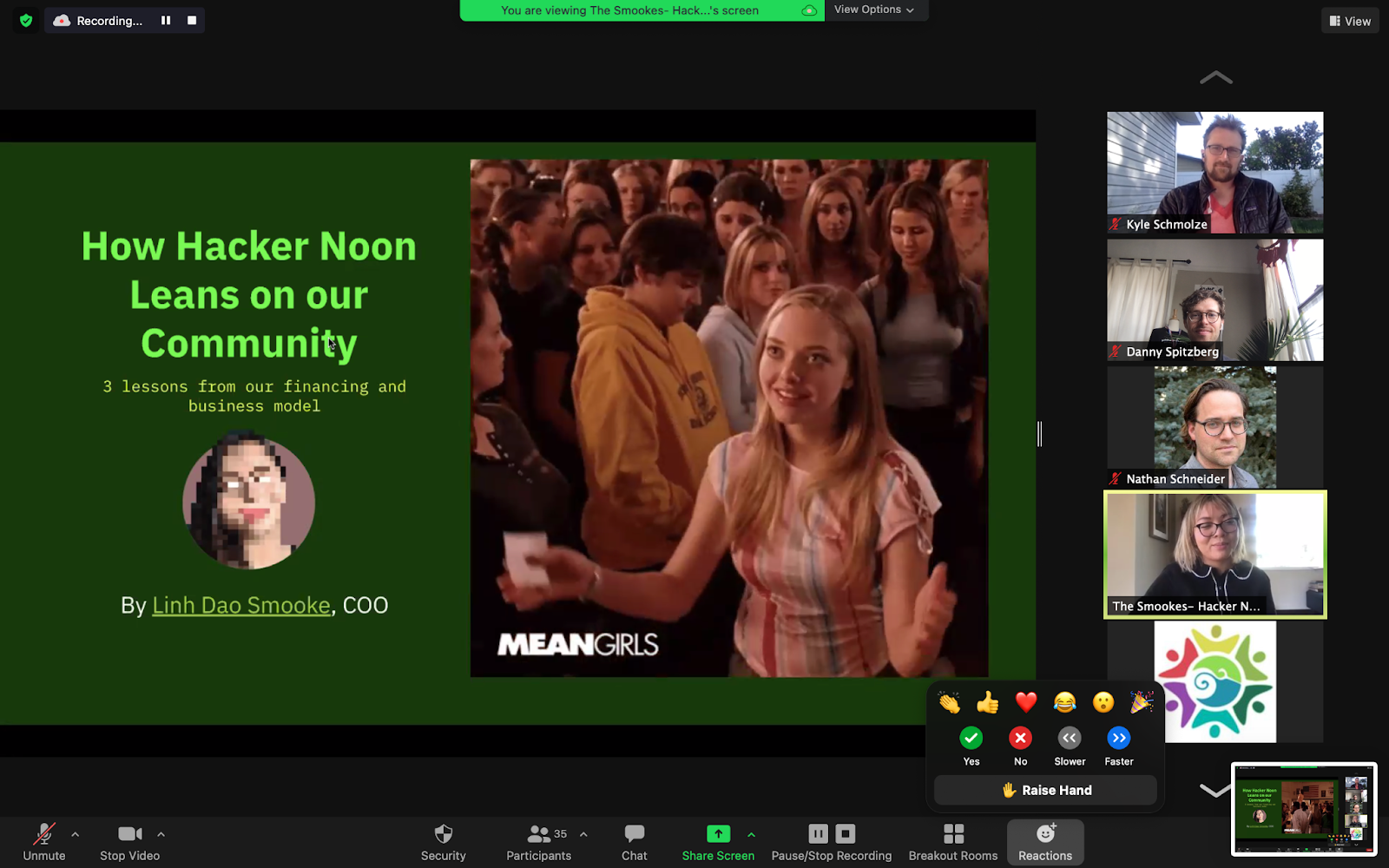
Task: Stop the recording from top indicator
Action: coord(192,20)
